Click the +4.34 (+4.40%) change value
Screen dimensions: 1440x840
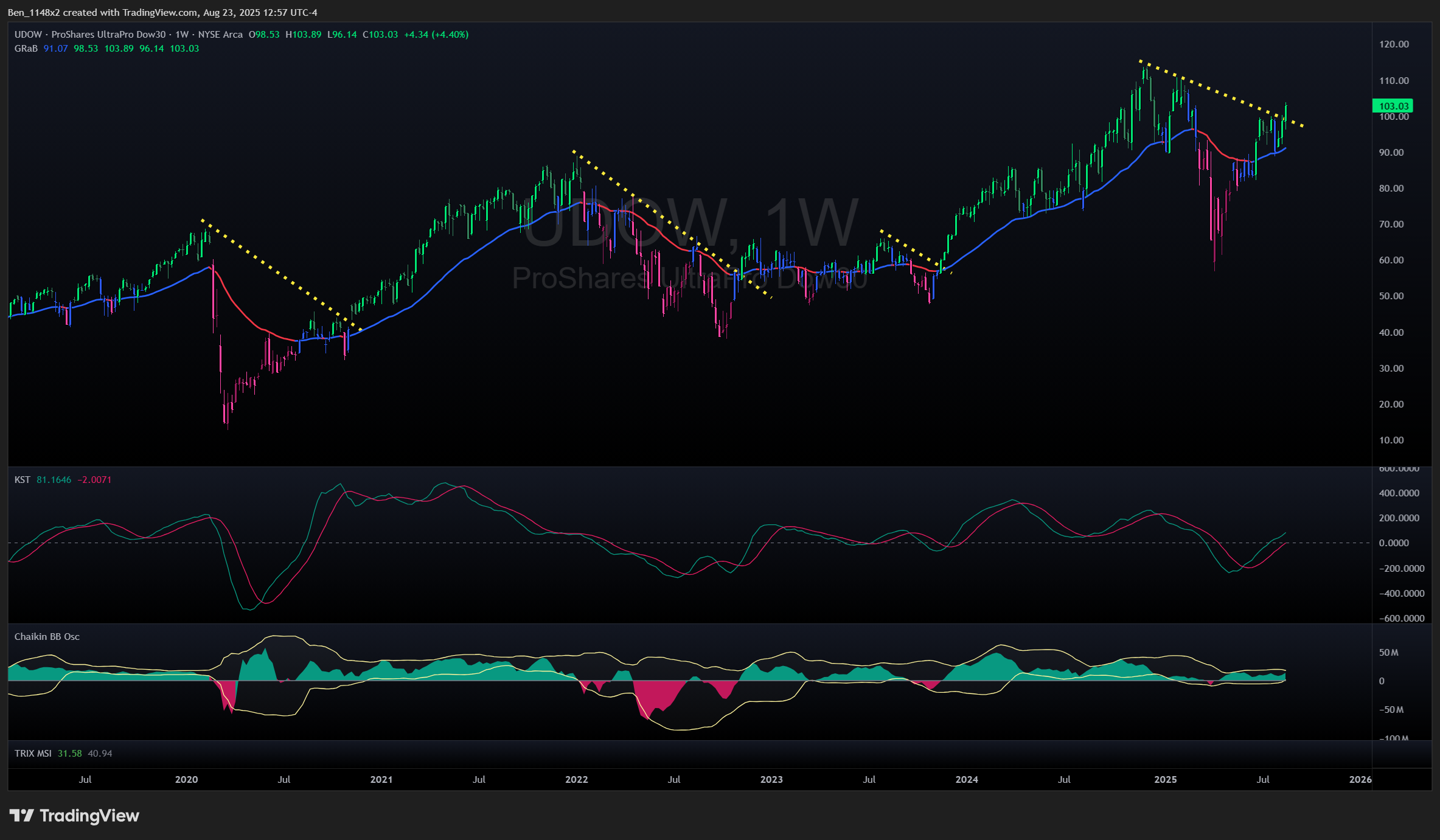tap(436, 35)
